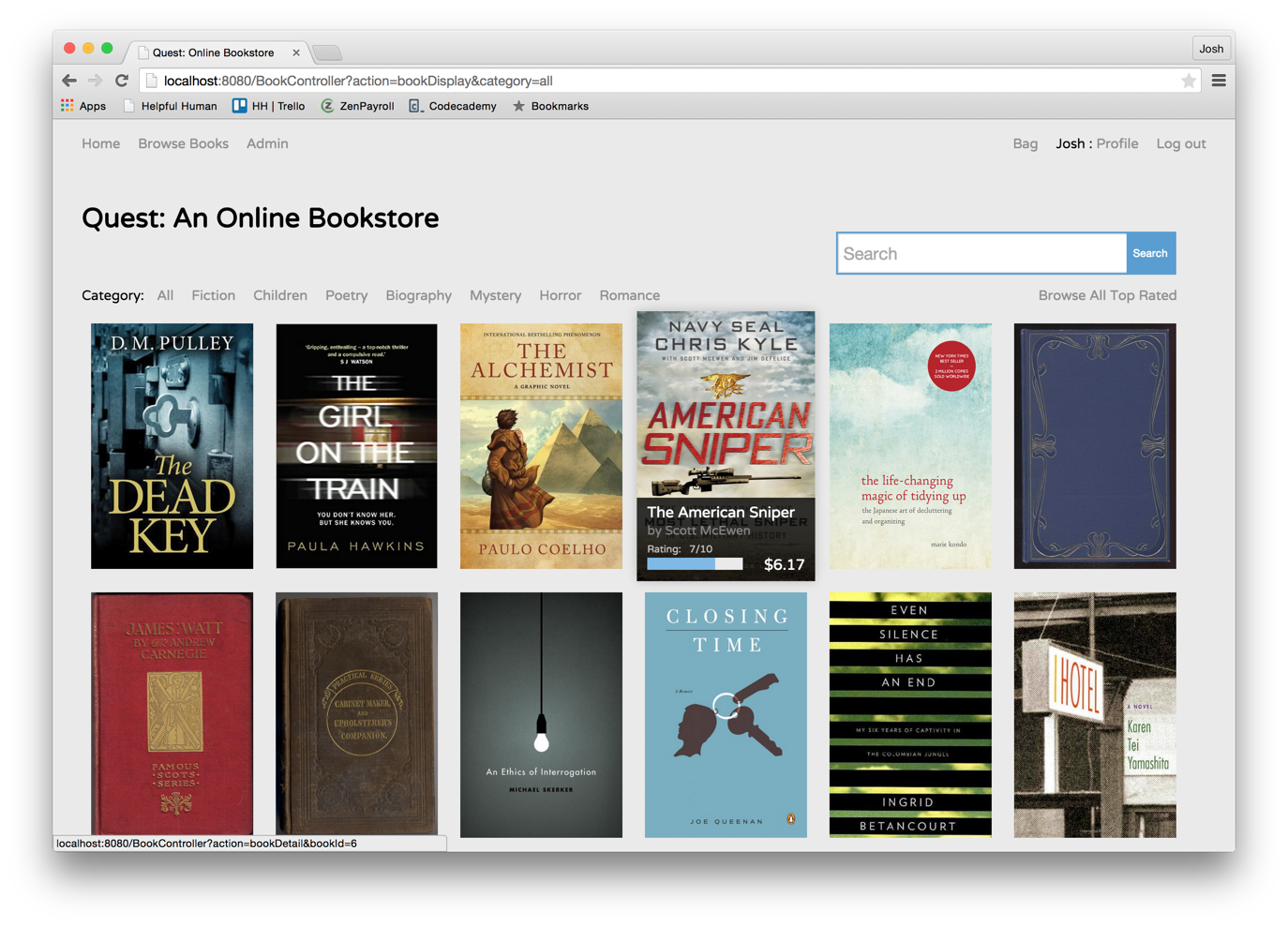Viewport: 1288px width, 927px height.
Task: Filter by the Romance category
Action: (x=630, y=295)
